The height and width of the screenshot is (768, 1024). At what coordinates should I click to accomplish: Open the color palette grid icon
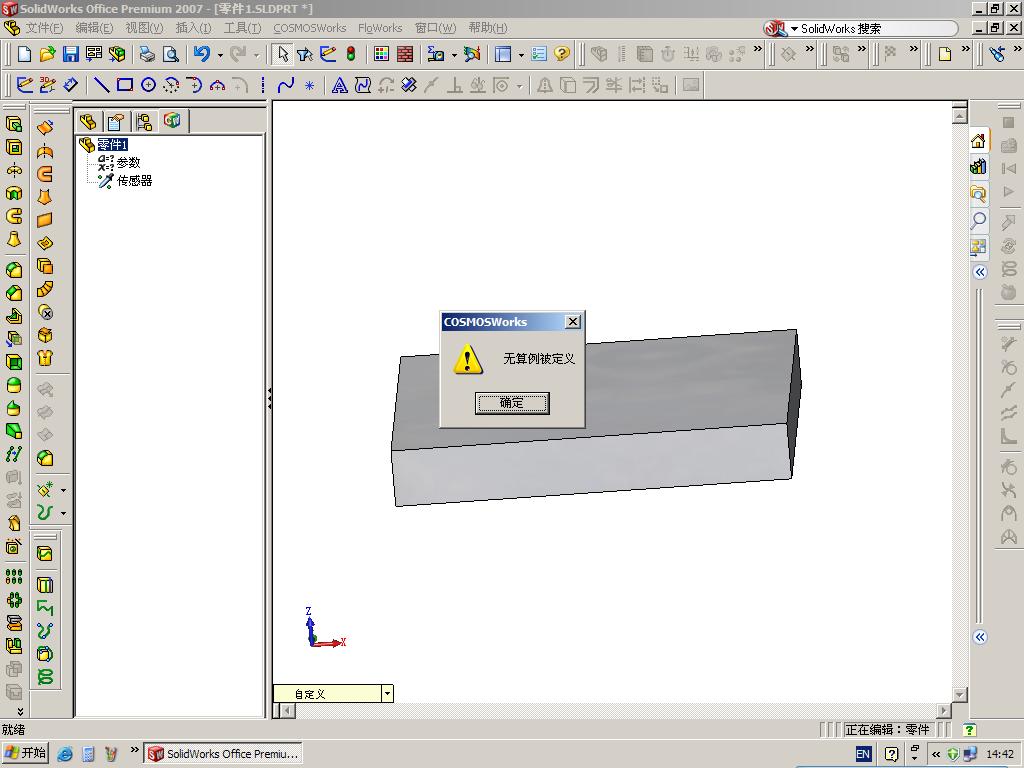381,54
